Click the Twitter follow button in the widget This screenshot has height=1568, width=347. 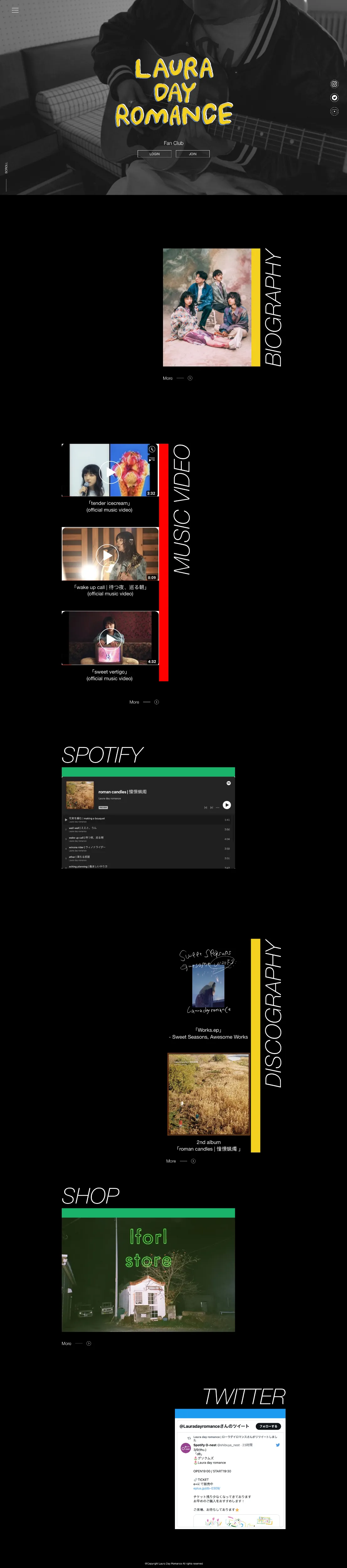[268, 1426]
